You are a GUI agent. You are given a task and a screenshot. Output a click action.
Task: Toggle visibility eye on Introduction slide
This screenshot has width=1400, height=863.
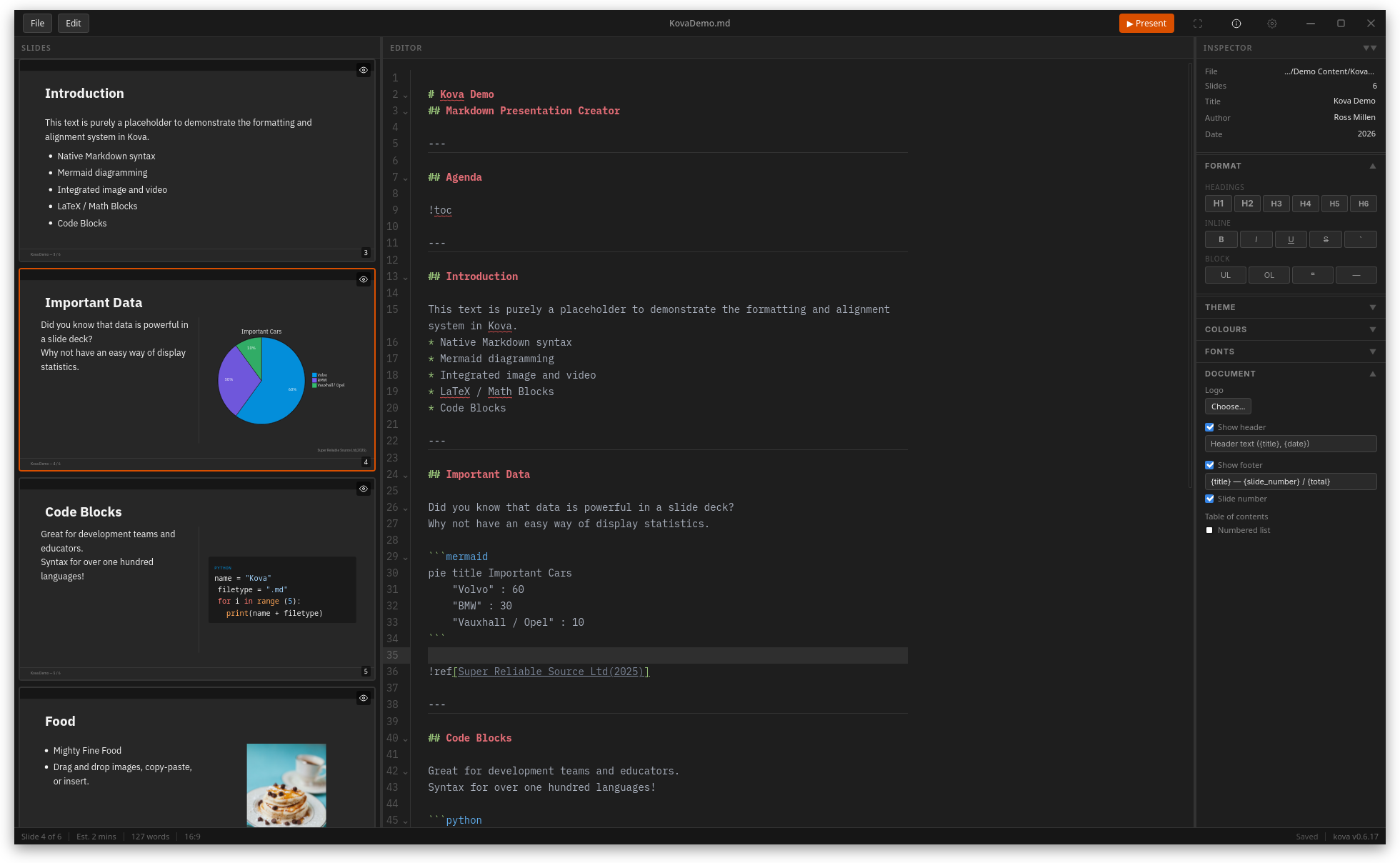364,70
